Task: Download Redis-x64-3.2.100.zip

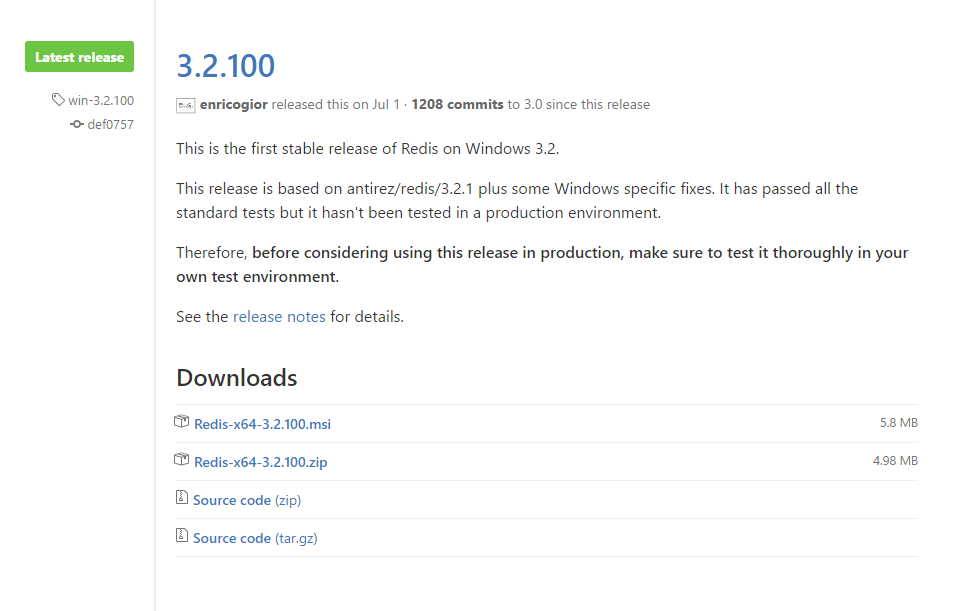Action: coord(260,462)
